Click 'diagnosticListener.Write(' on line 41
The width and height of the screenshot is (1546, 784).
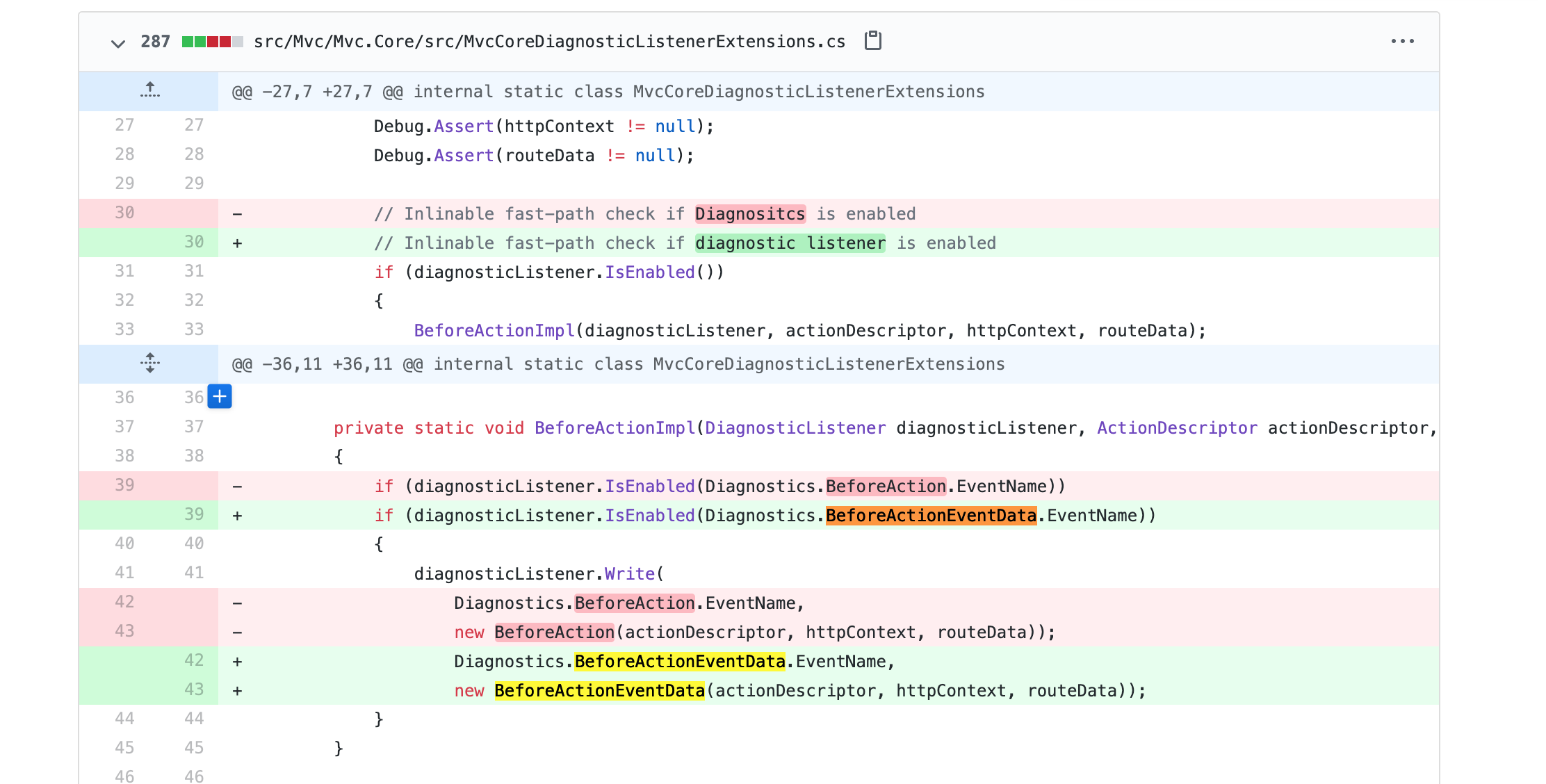coord(539,574)
